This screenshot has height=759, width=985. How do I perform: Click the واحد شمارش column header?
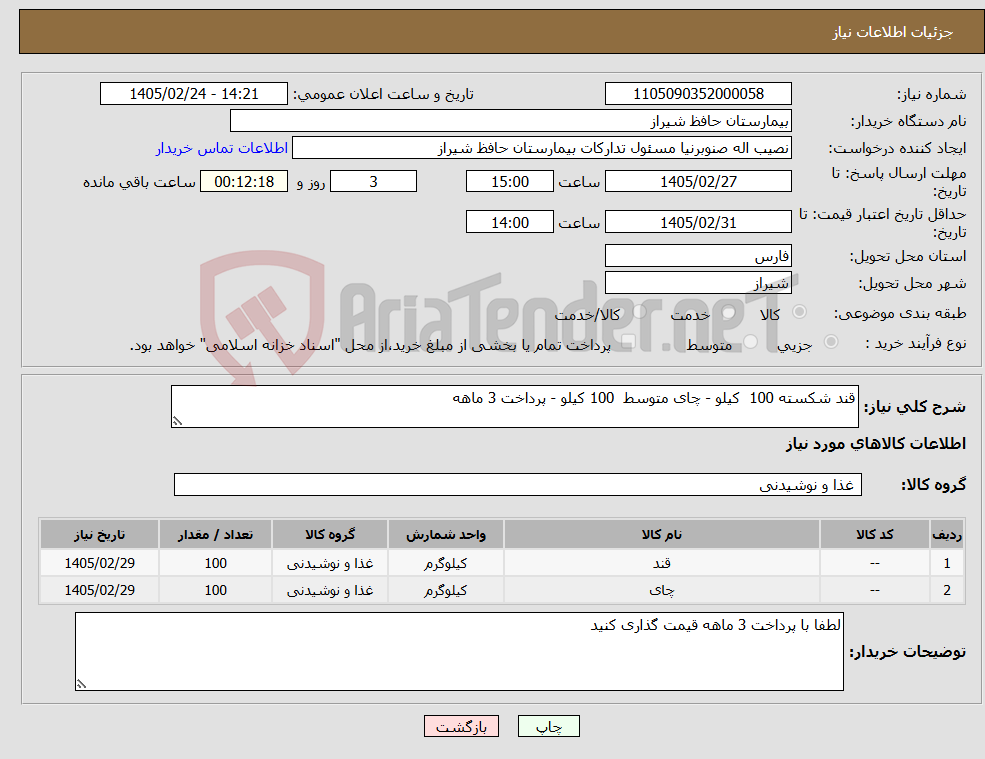tap(445, 535)
